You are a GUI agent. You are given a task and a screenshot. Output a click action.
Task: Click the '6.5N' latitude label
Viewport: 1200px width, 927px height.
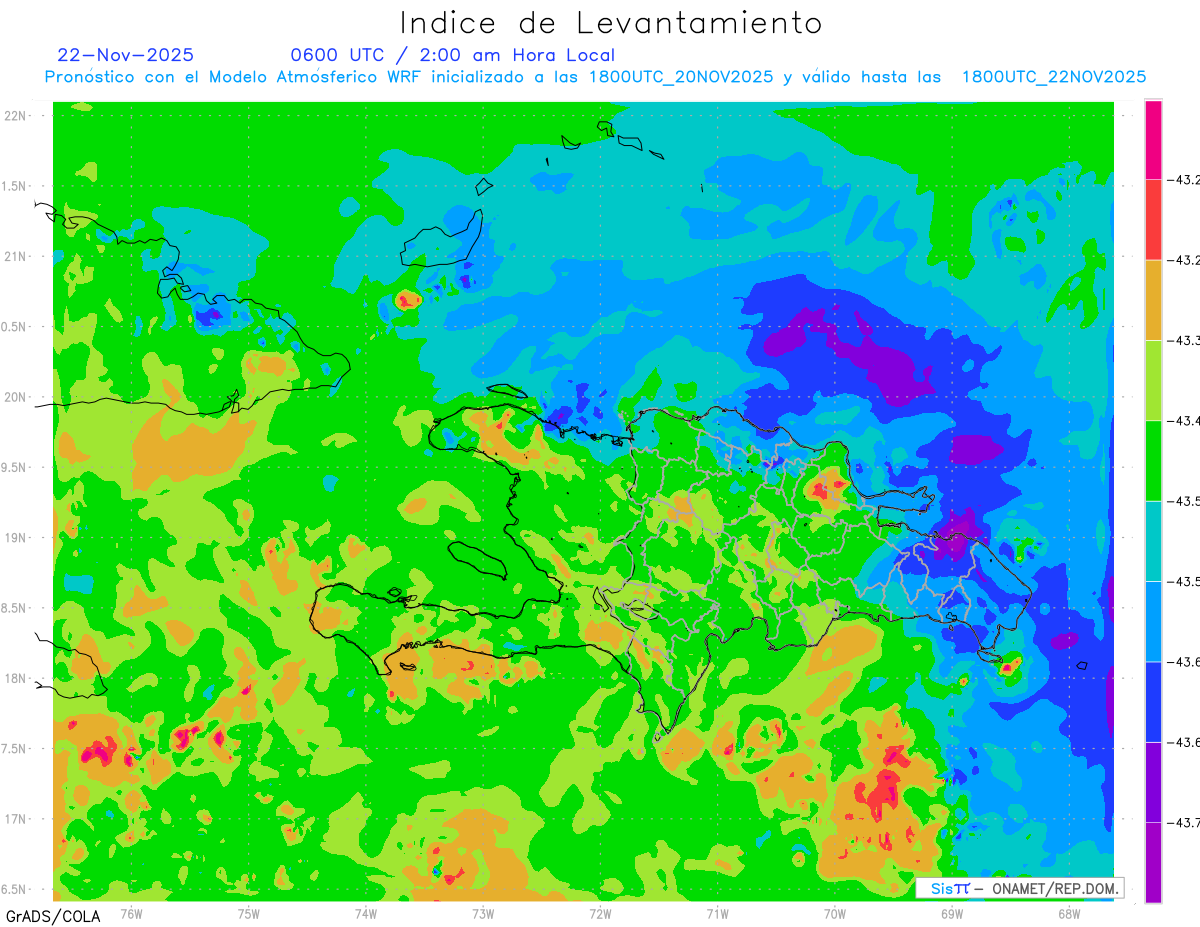[16, 889]
